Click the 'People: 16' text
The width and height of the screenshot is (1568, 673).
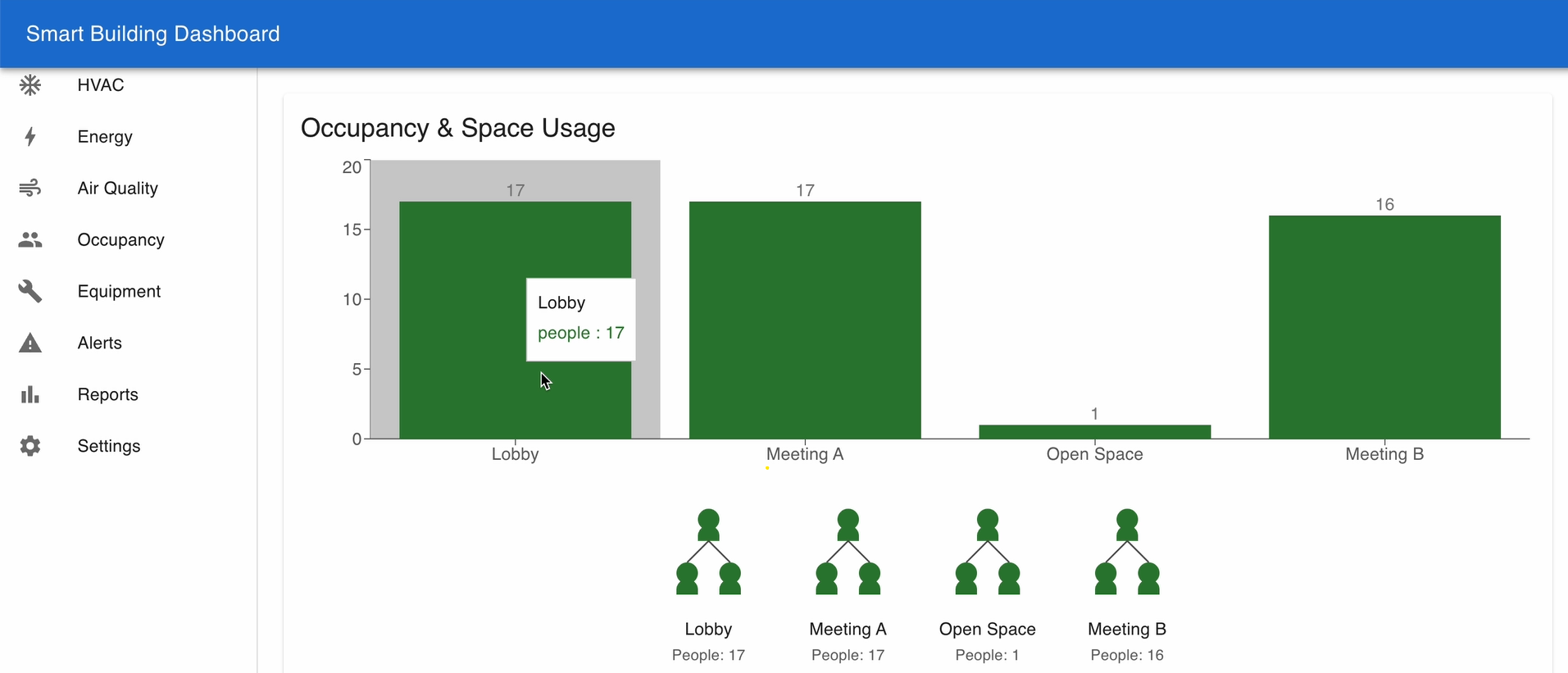1127,655
